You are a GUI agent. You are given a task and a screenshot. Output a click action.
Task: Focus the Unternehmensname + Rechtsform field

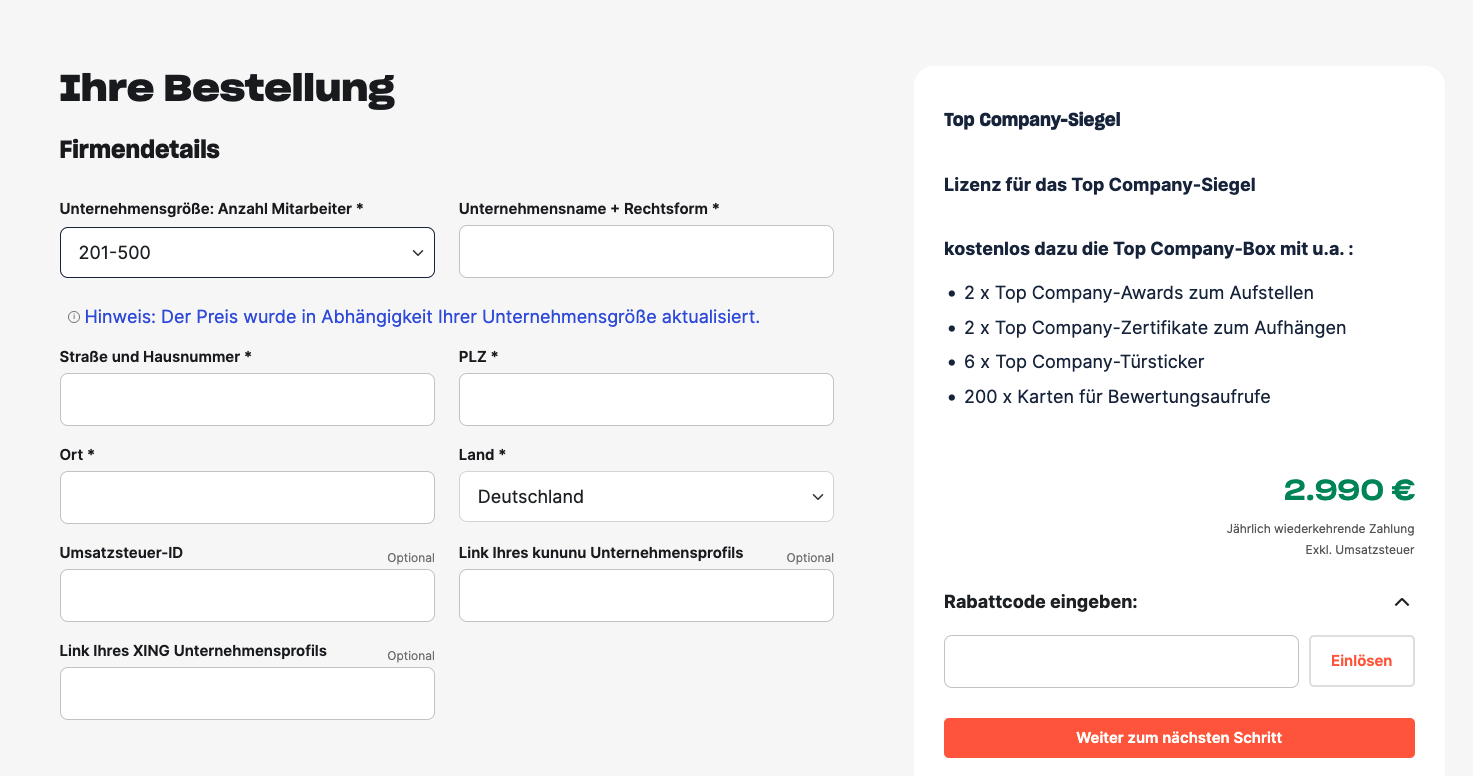pyautogui.click(x=646, y=252)
